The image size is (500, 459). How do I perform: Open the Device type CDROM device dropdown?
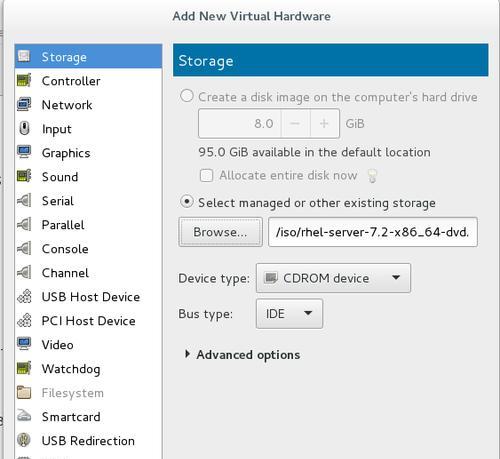333,278
